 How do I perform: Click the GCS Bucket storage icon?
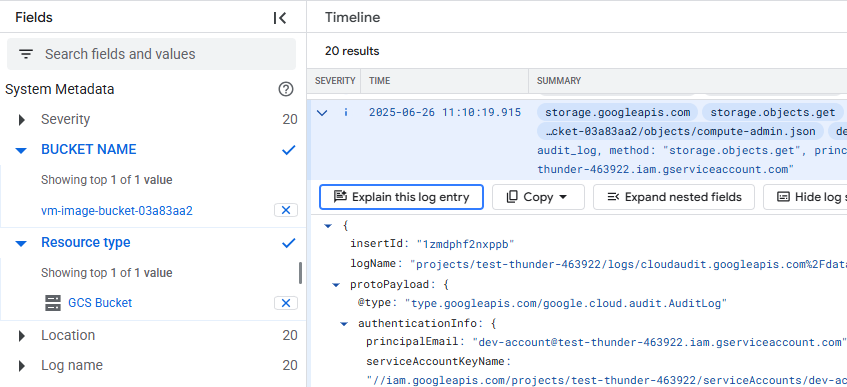point(53,303)
